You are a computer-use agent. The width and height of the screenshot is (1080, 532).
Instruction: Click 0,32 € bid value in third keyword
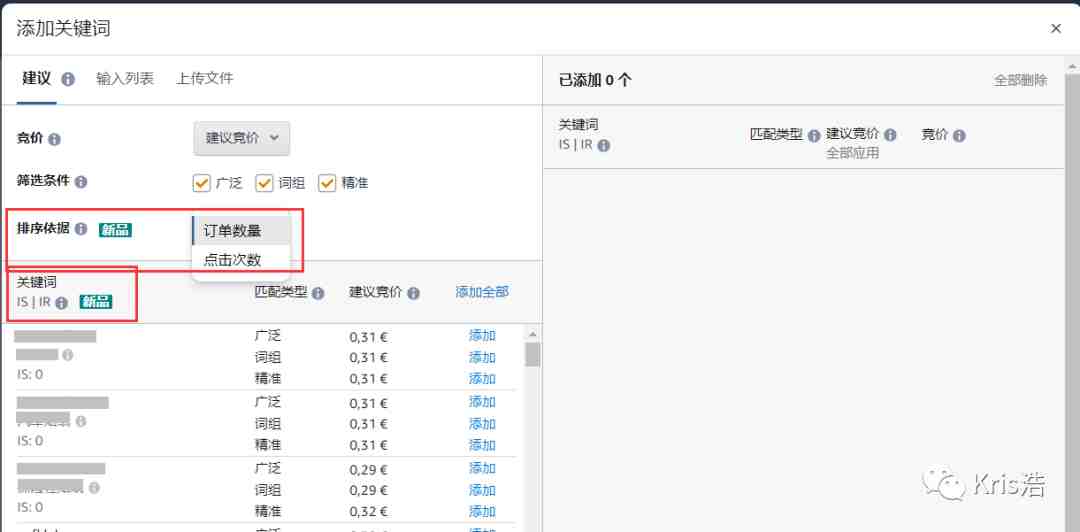click(x=368, y=512)
